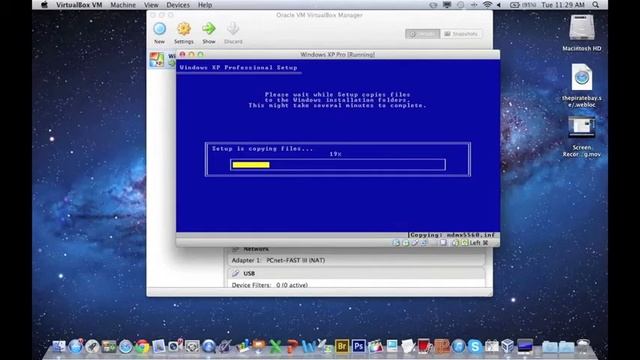Switch to the Details view in VirtualBox Manager
The height and width of the screenshot is (360, 640).
pyautogui.click(x=422, y=34)
